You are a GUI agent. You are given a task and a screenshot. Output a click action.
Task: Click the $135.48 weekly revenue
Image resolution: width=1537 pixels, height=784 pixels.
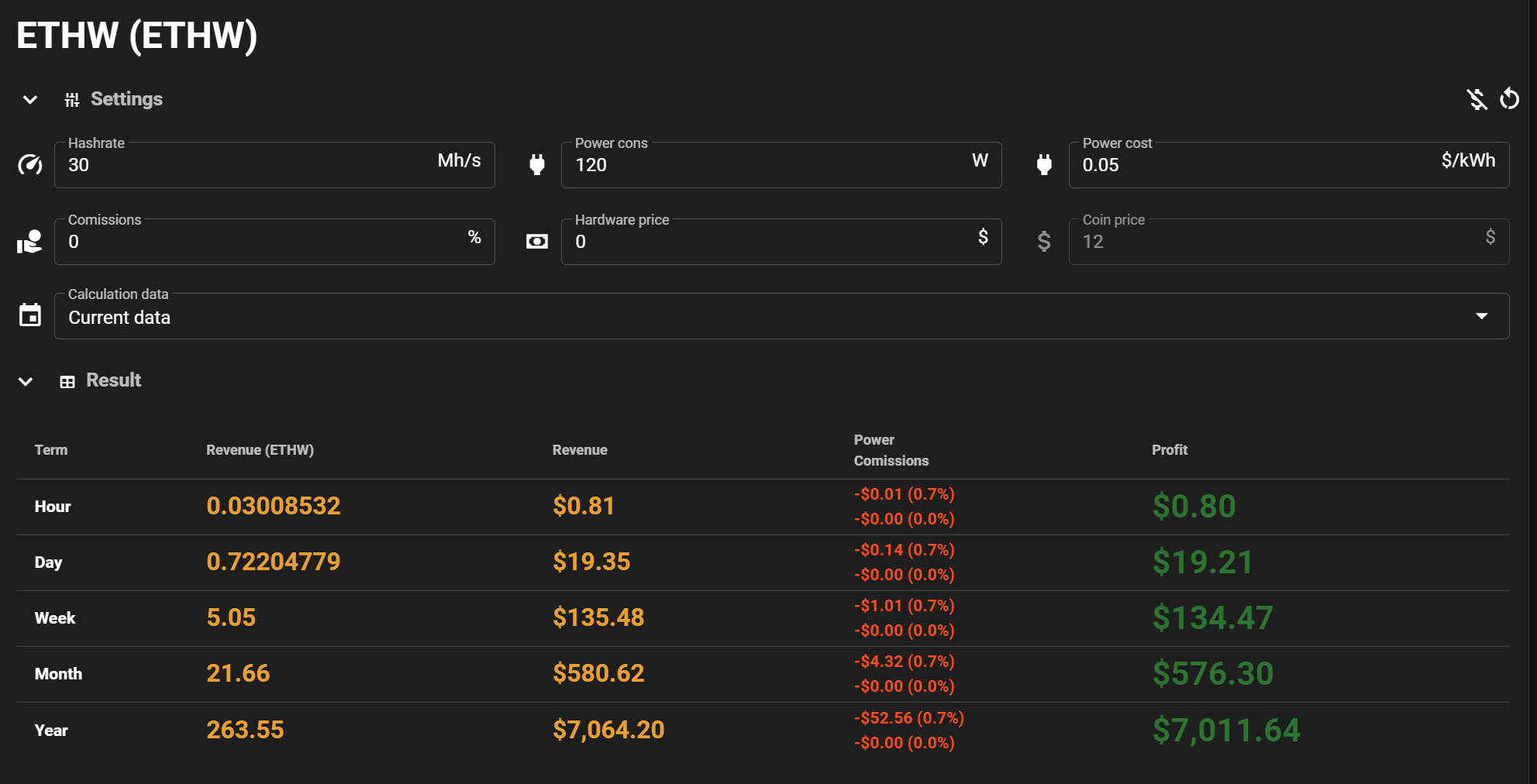pos(598,617)
